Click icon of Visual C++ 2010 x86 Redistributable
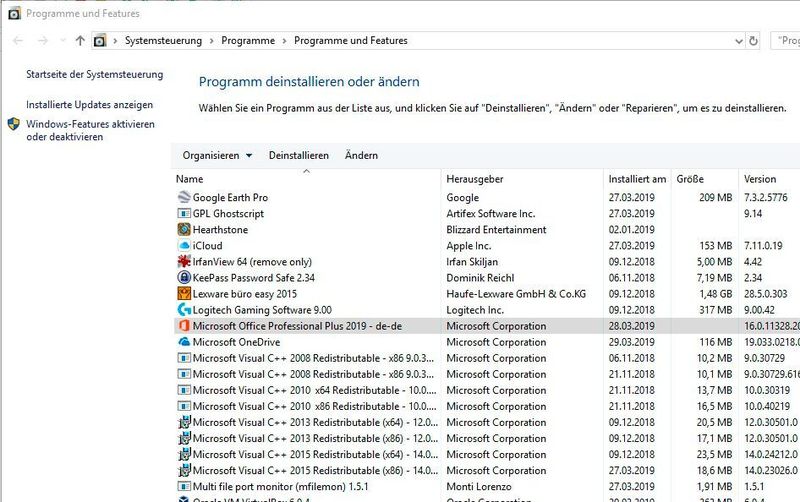The height and width of the screenshot is (502, 800). 184,406
